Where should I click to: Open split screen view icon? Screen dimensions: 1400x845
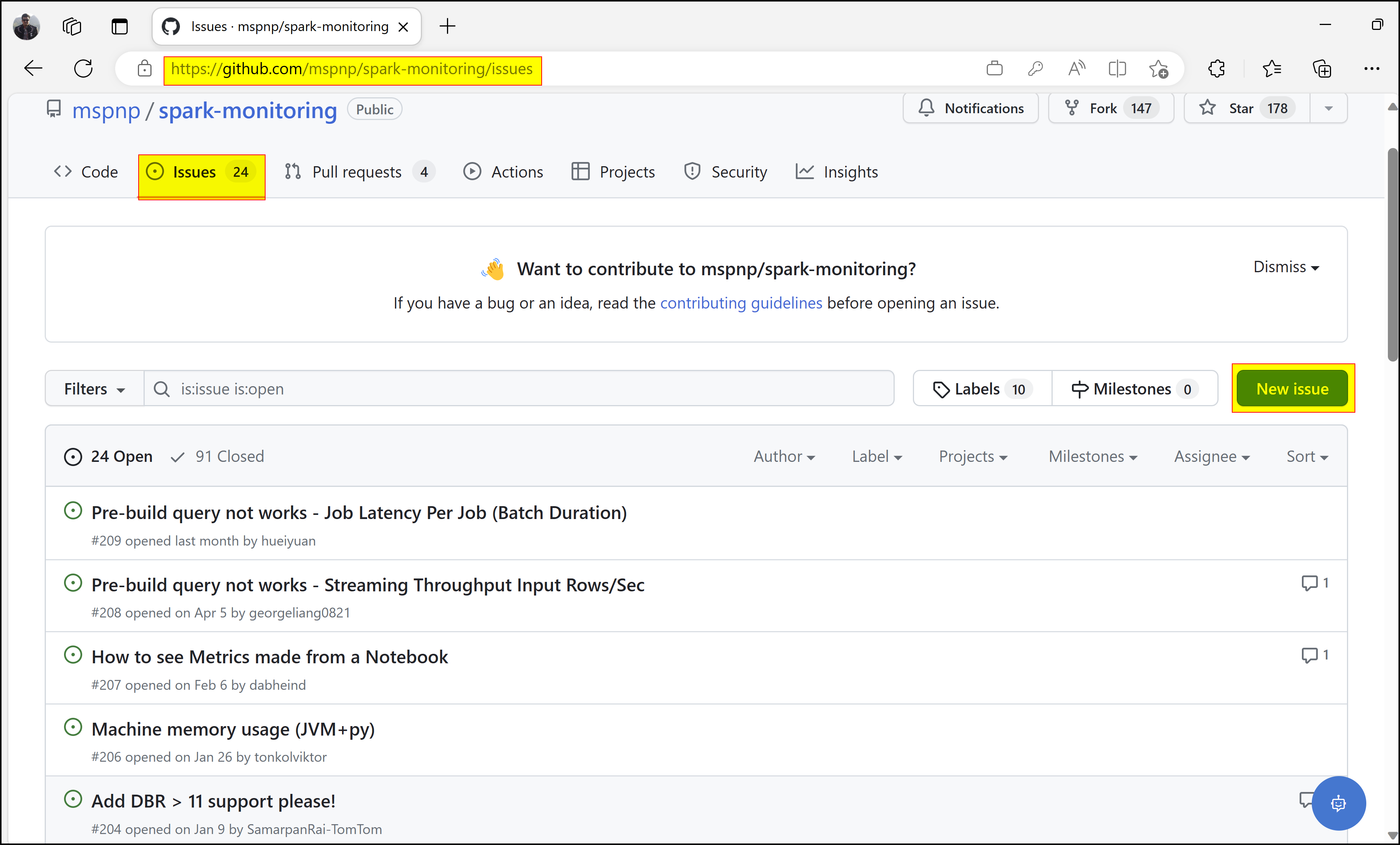pyautogui.click(x=1117, y=69)
